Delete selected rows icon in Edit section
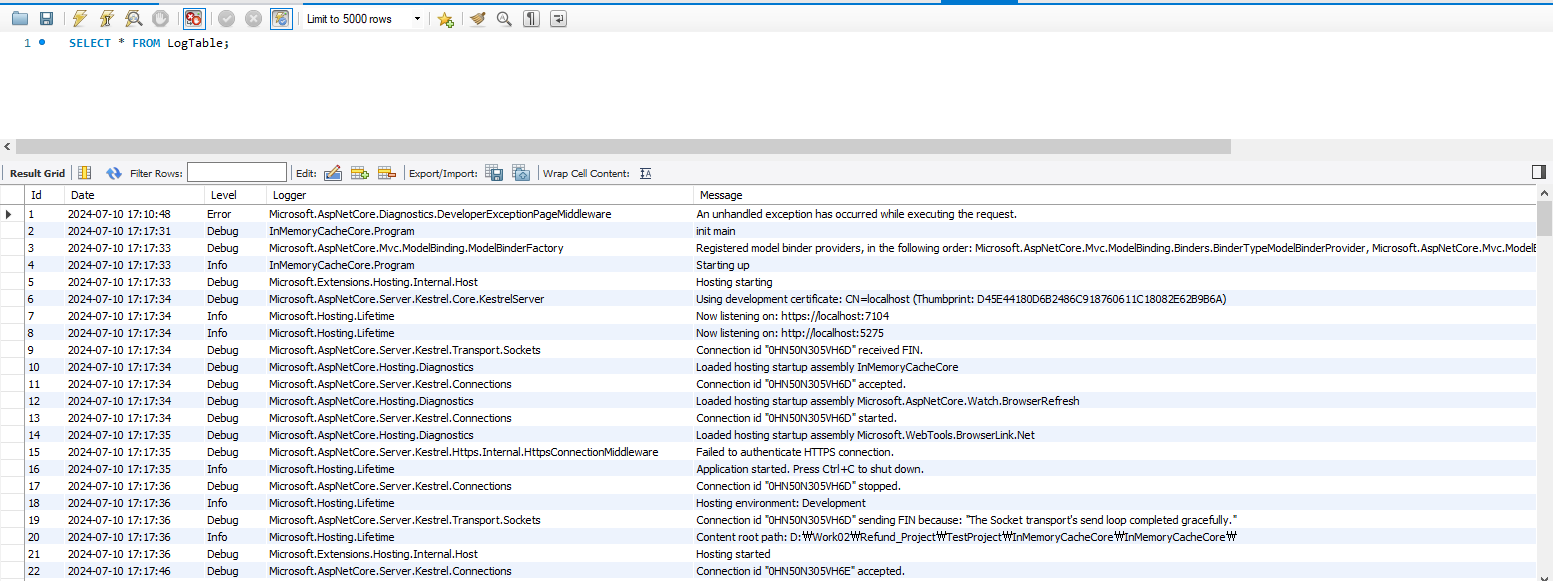Image resolution: width=1553 pixels, height=581 pixels. click(x=387, y=173)
